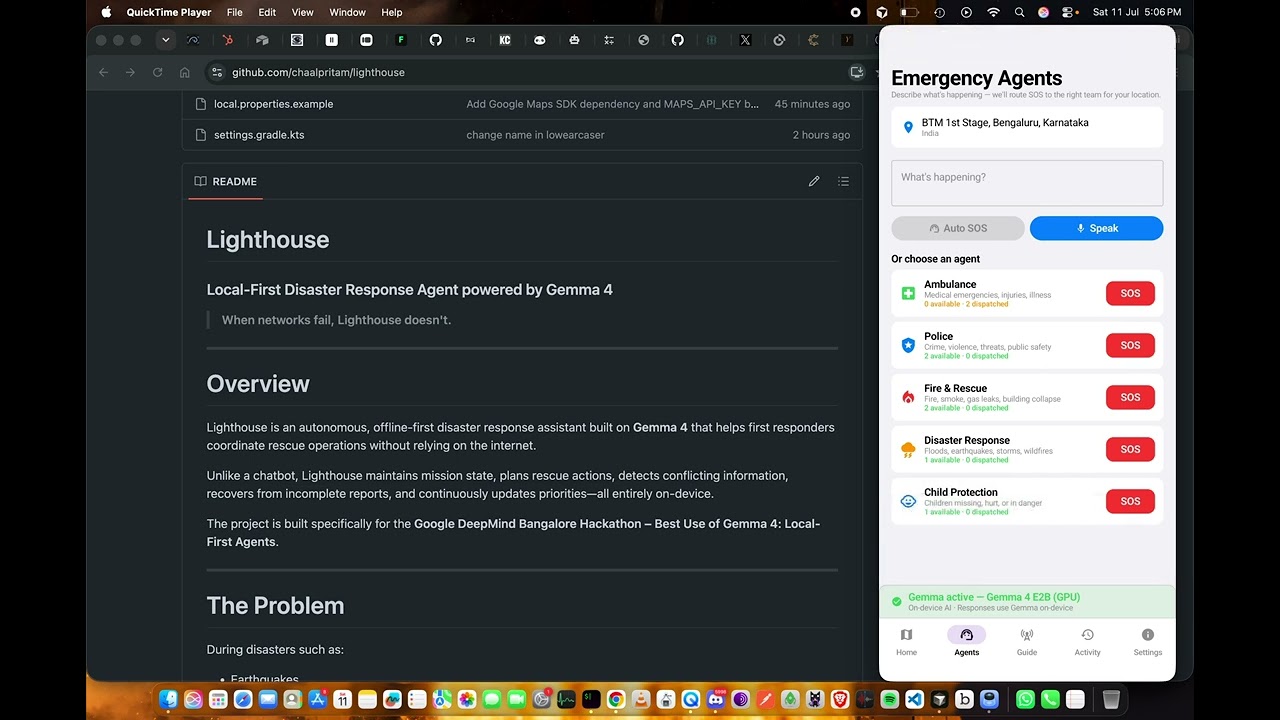The height and width of the screenshot is (720, 1280).
Task: Open commit "change name in lowercaser"
Action: [x=535, y=135]
